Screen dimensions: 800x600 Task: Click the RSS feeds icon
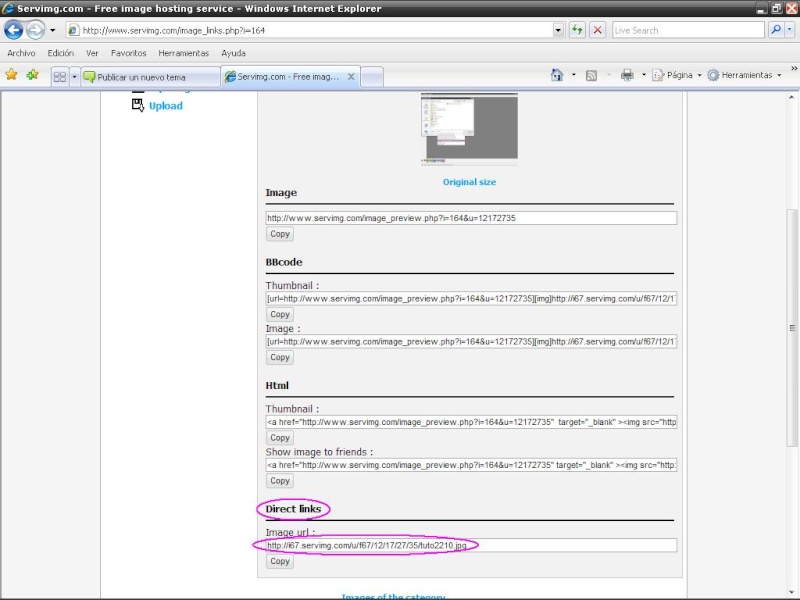pos(591,76)
